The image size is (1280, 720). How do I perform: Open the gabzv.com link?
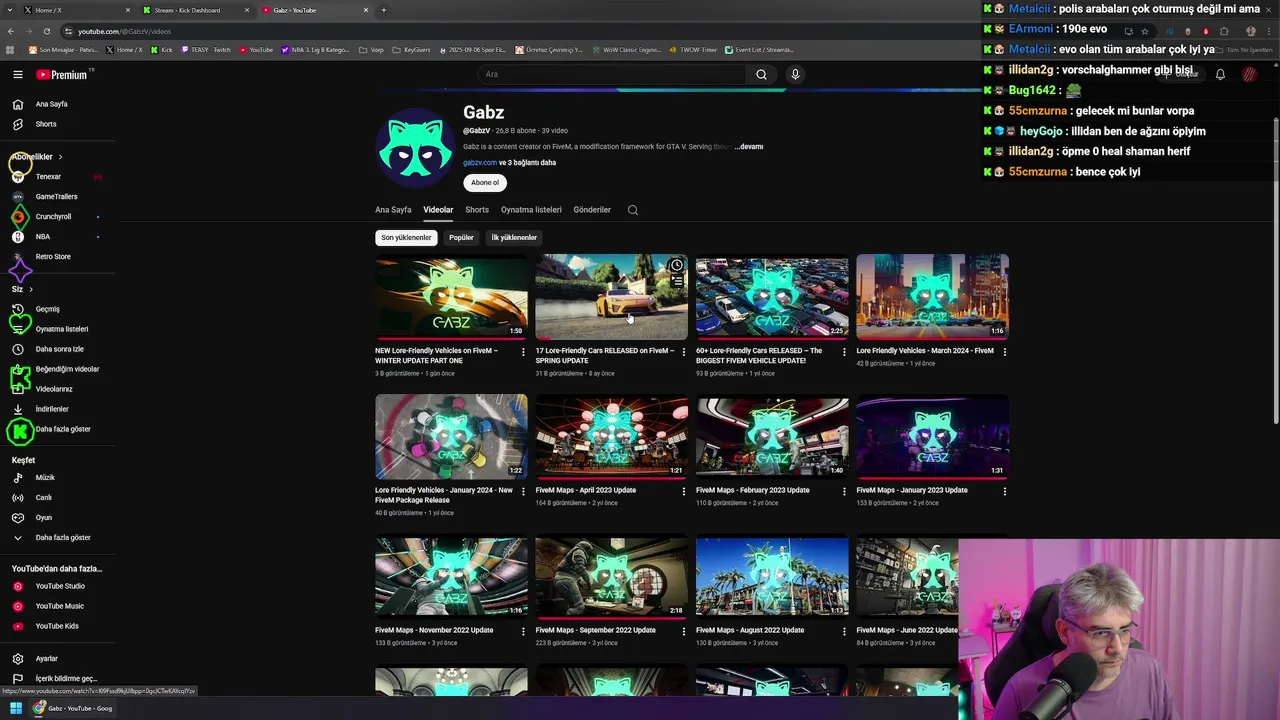pos(480,163)
